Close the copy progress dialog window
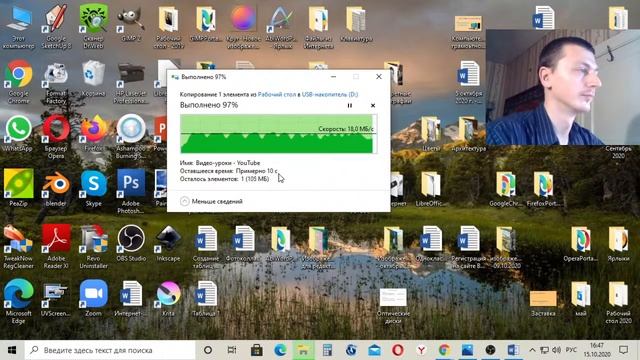Screen dimensions: 640x360 [379, 77]
